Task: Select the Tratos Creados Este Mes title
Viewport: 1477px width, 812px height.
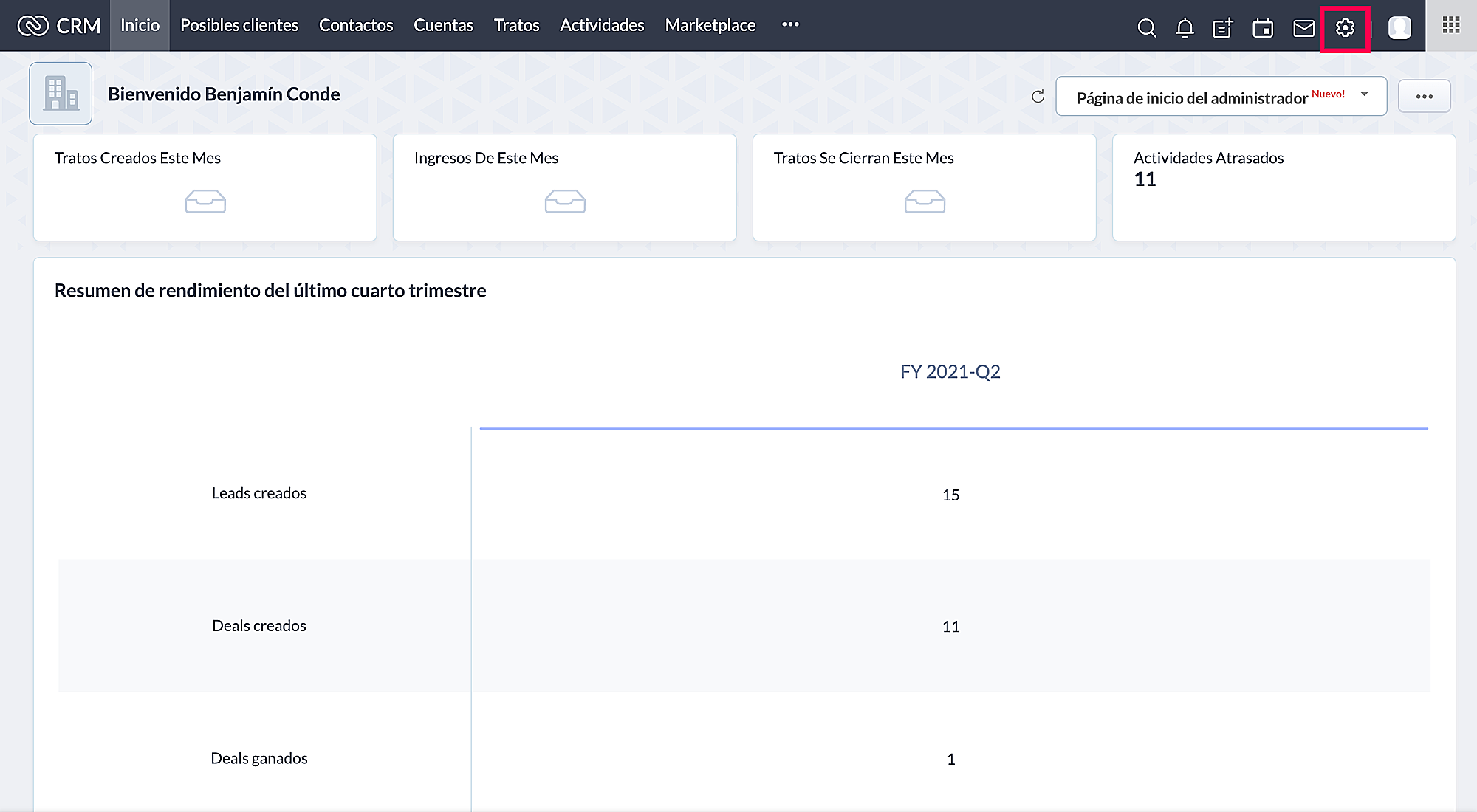Action: 137,158
